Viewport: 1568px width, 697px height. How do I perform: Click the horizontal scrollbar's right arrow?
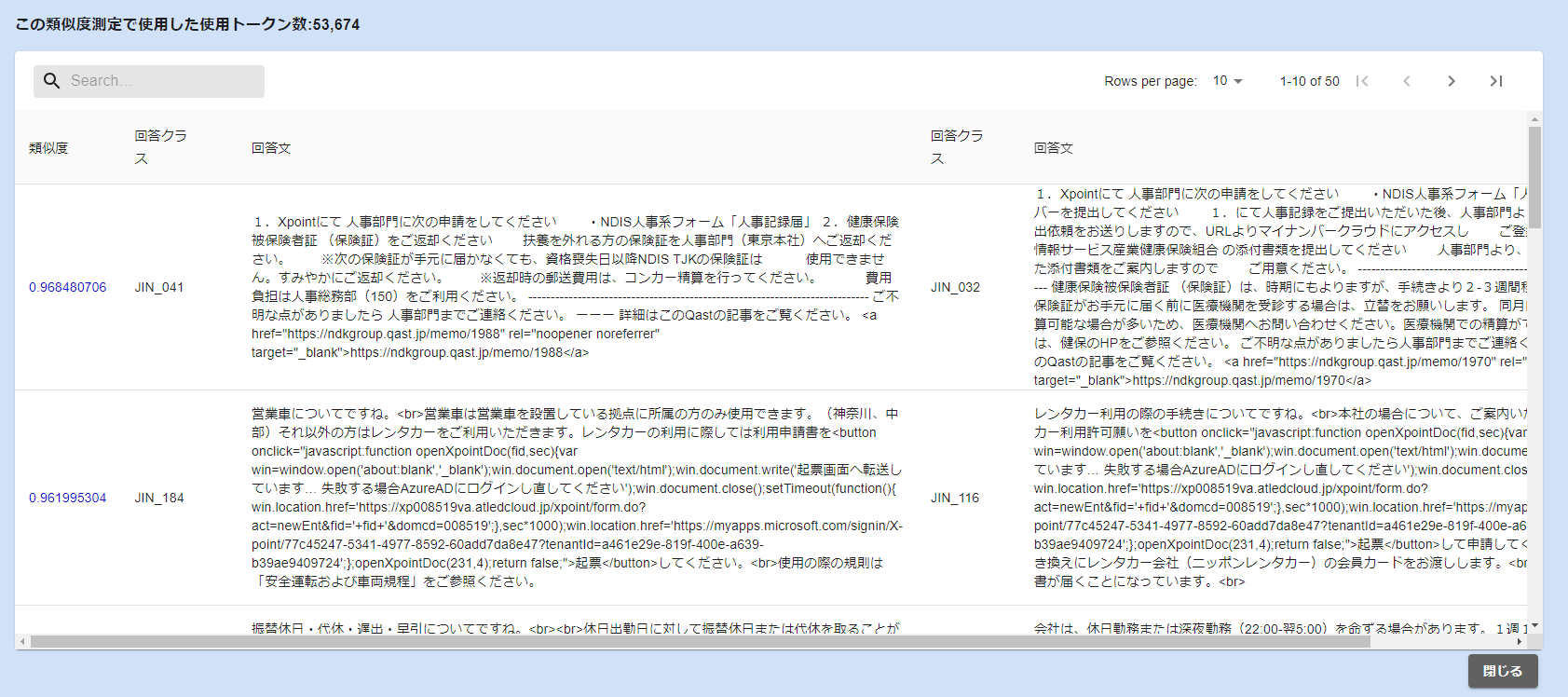(x=1520, y=641)
